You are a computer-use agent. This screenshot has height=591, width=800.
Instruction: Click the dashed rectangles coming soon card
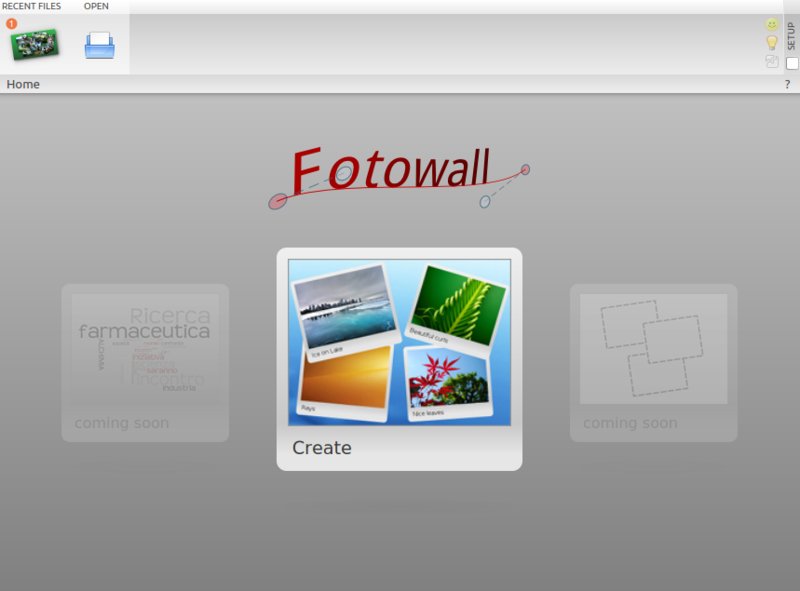653,363
